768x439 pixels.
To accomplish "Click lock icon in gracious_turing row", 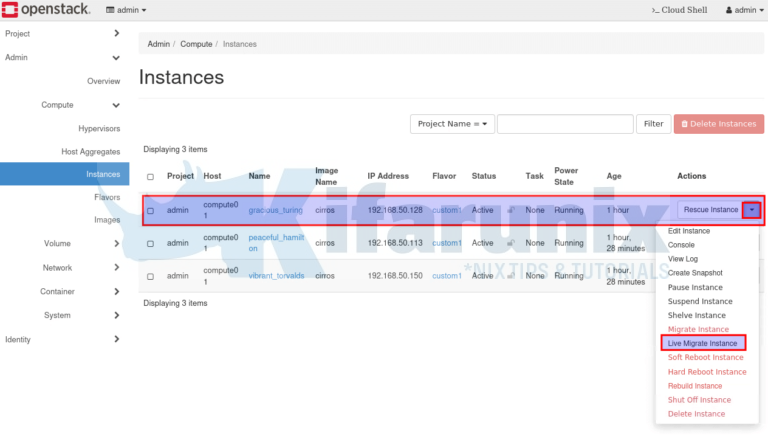I will pyautogui.click(x=511, y=210).
